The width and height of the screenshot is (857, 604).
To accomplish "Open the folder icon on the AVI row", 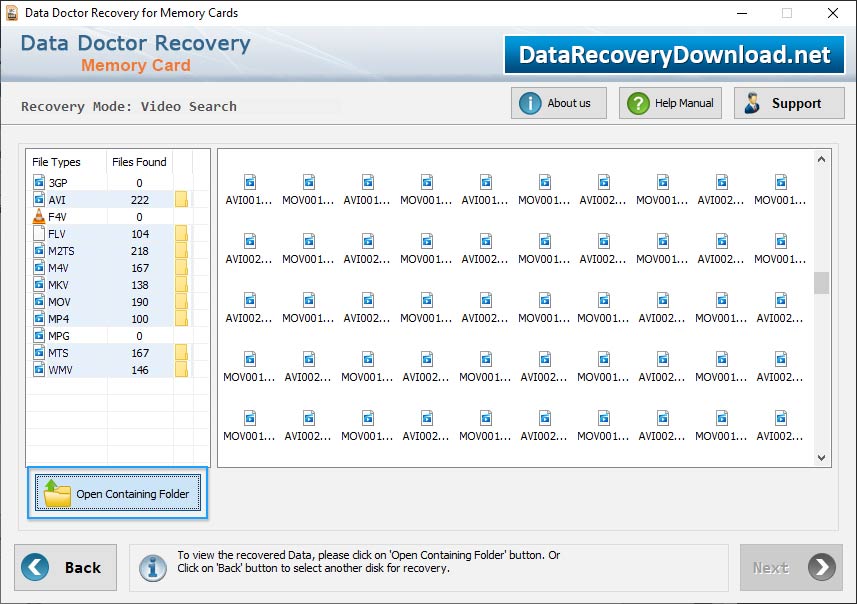I will point(181,200).
